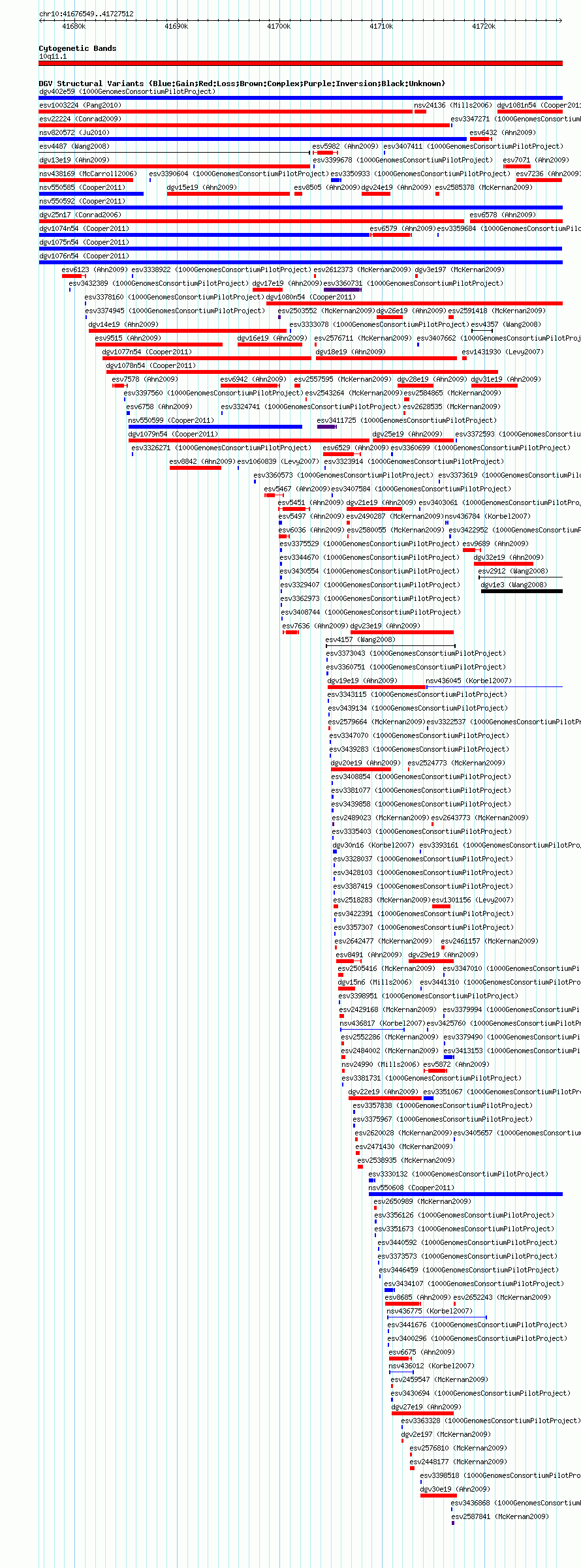581x1568 pixels.
Task: Select nsv550608 (Cooper2011) label
Action: 412,1188
